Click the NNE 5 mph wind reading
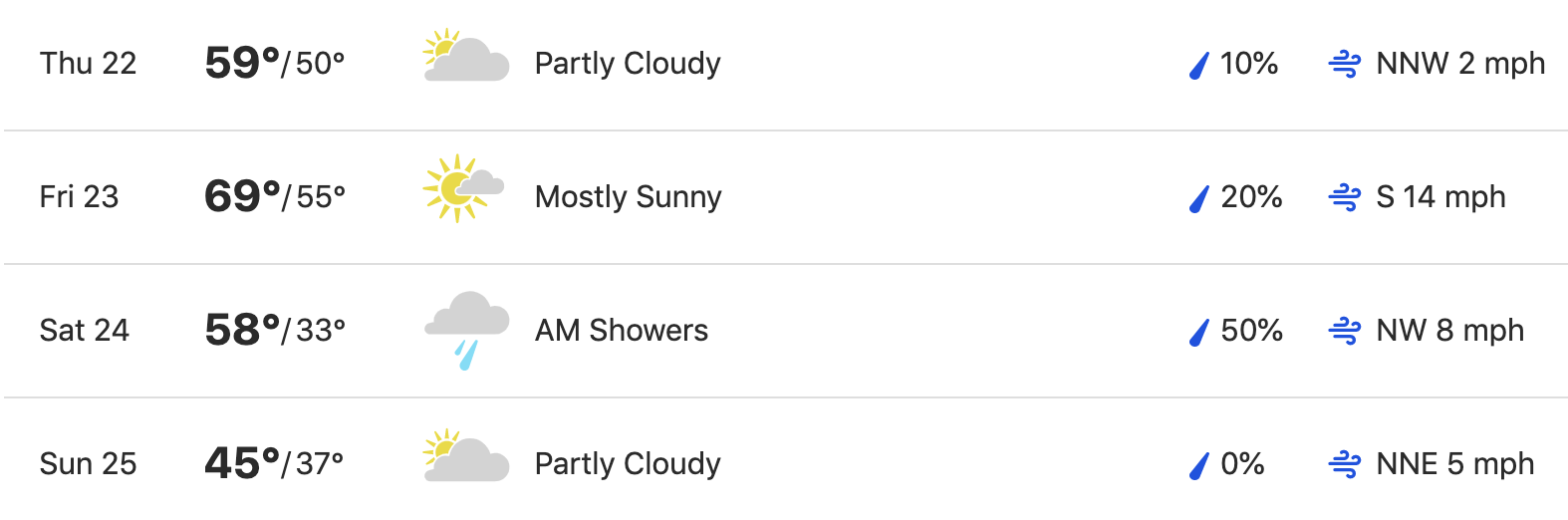 tap(1455, 463)
